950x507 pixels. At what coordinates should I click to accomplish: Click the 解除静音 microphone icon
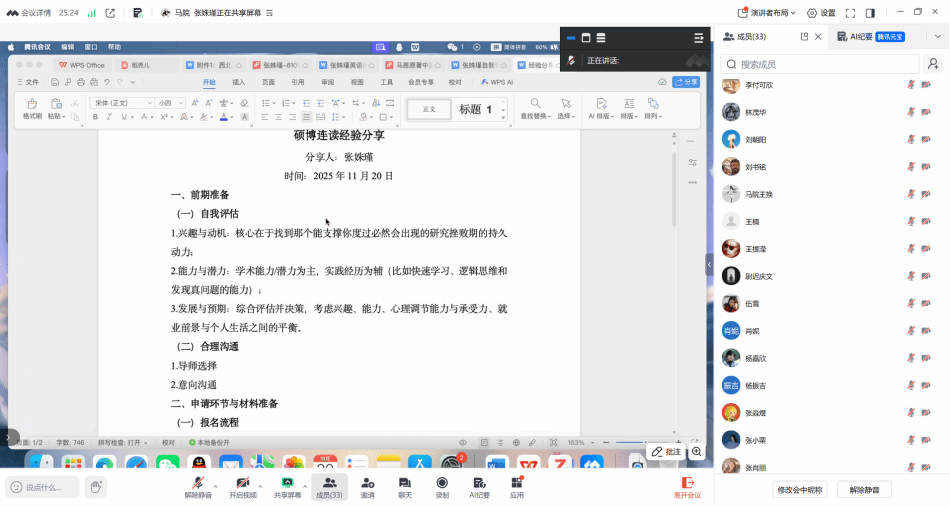pos(197,482)
